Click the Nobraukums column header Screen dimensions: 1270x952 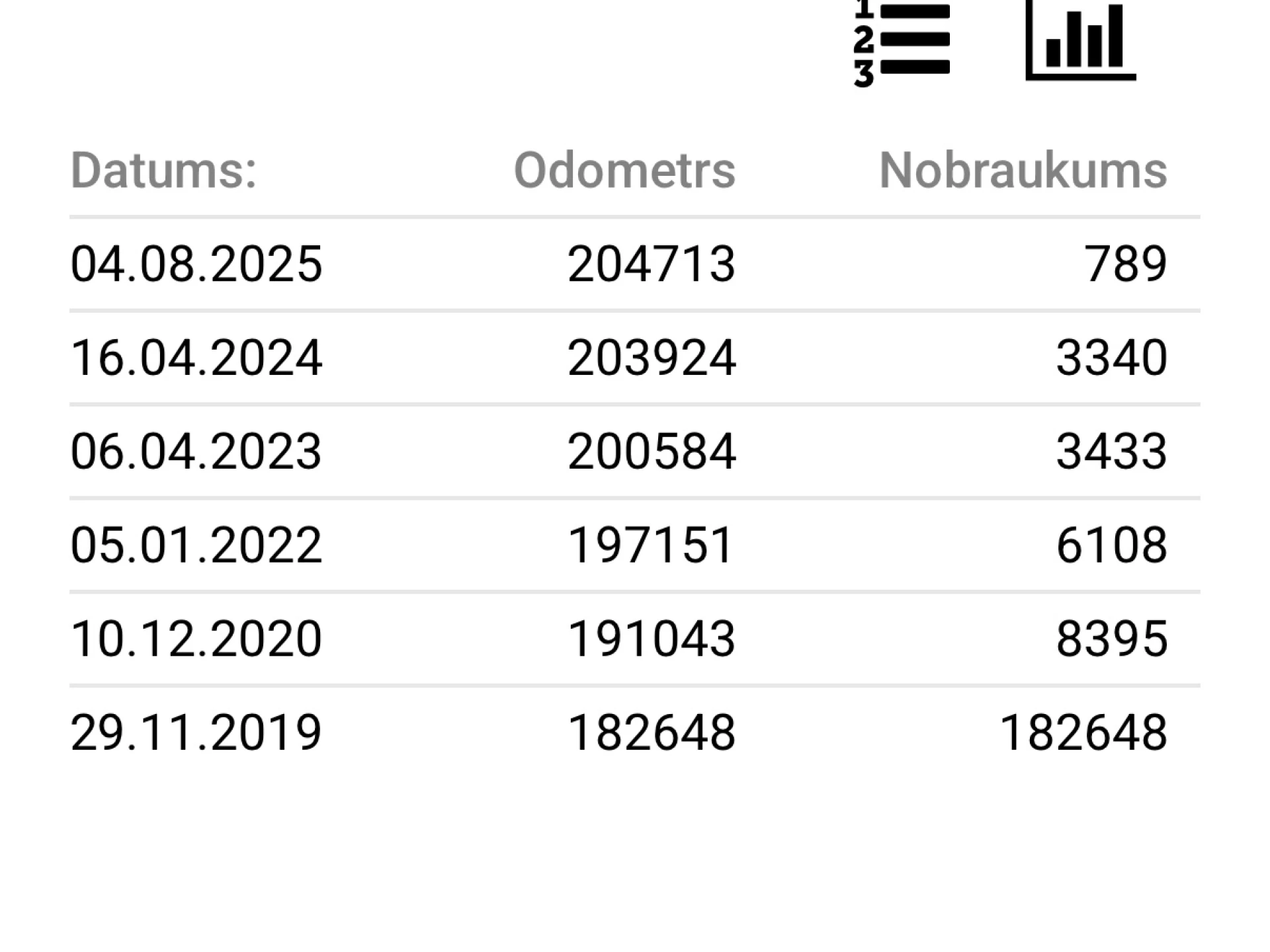point(1023,171)
